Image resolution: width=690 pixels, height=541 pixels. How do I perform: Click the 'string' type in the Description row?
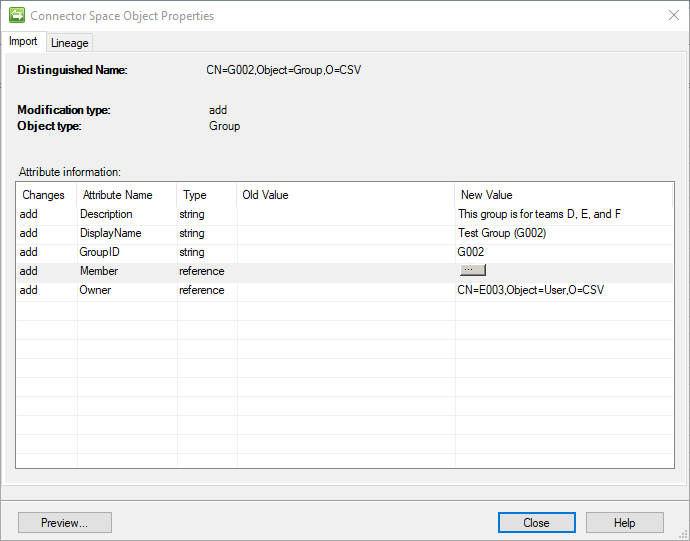191,214
